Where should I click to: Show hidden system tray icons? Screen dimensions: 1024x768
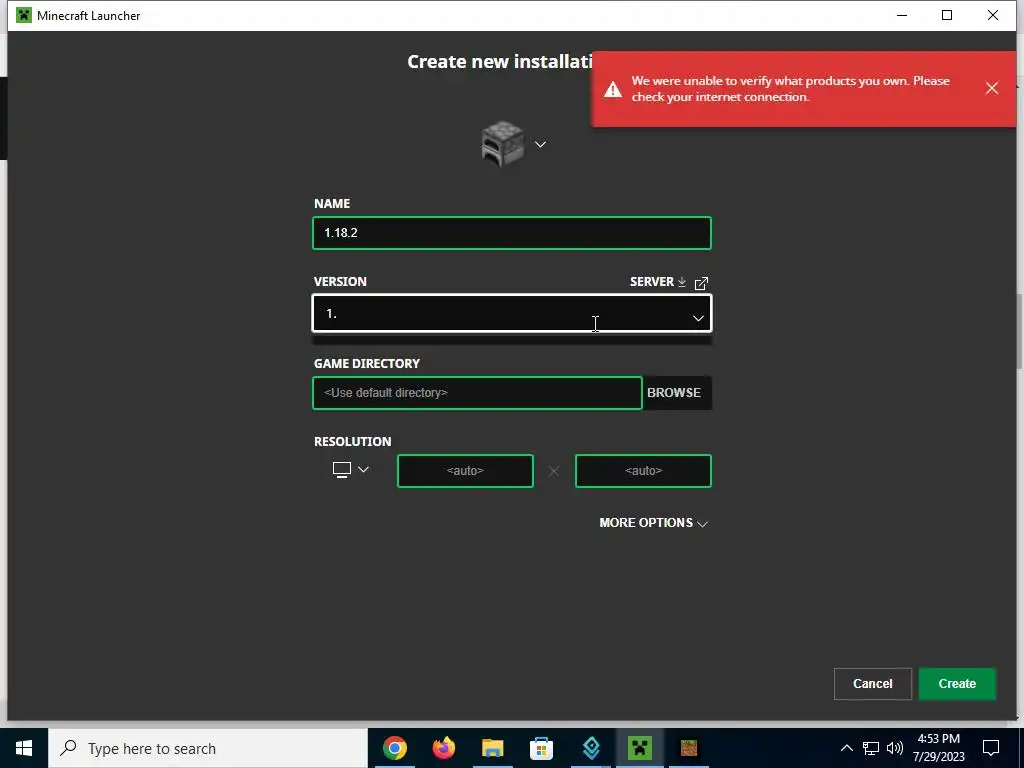coord(846,748)
